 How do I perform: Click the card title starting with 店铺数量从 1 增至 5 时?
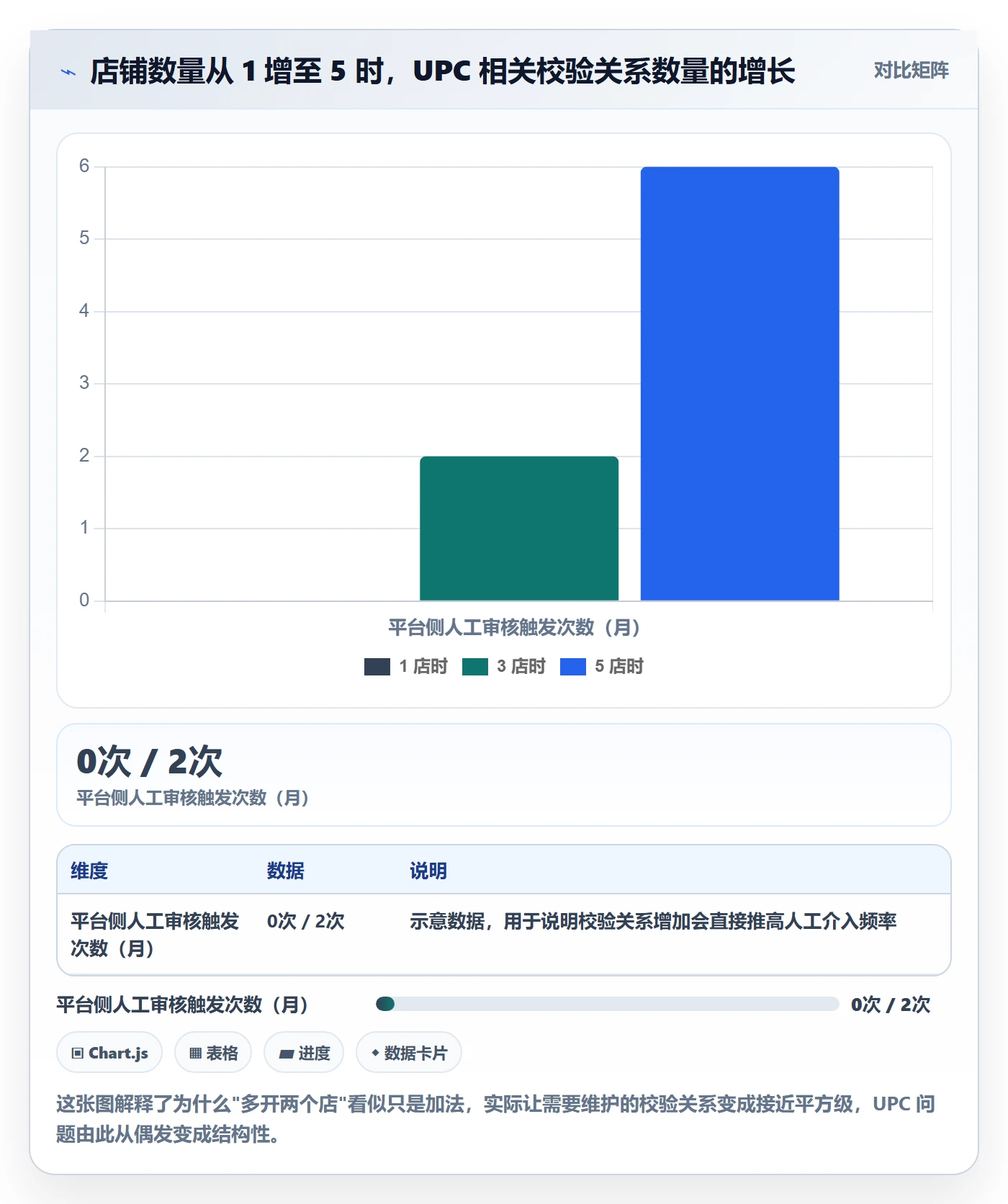(x=442, y=71)
